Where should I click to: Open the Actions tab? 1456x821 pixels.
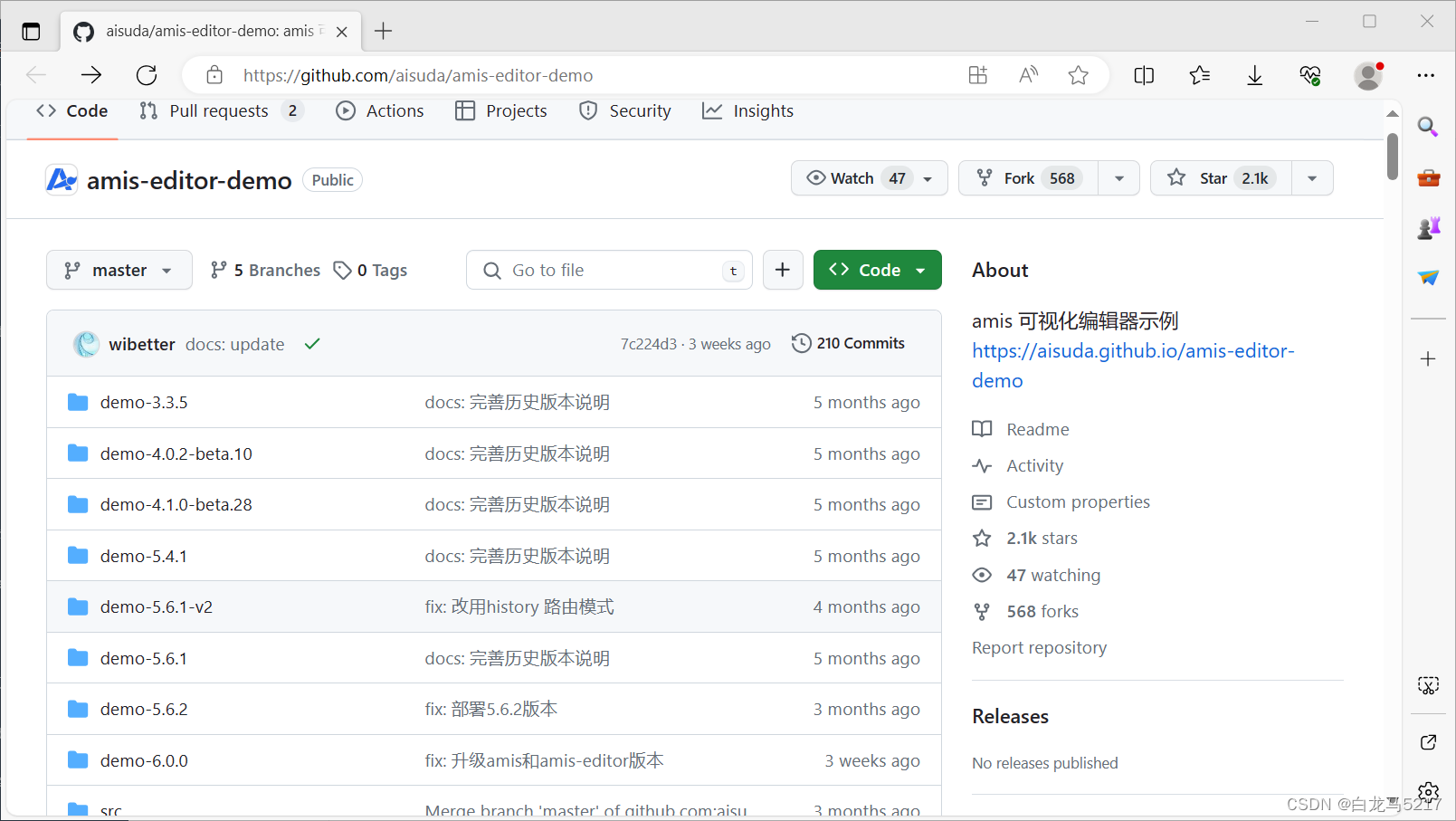click(x=380, y=111)
